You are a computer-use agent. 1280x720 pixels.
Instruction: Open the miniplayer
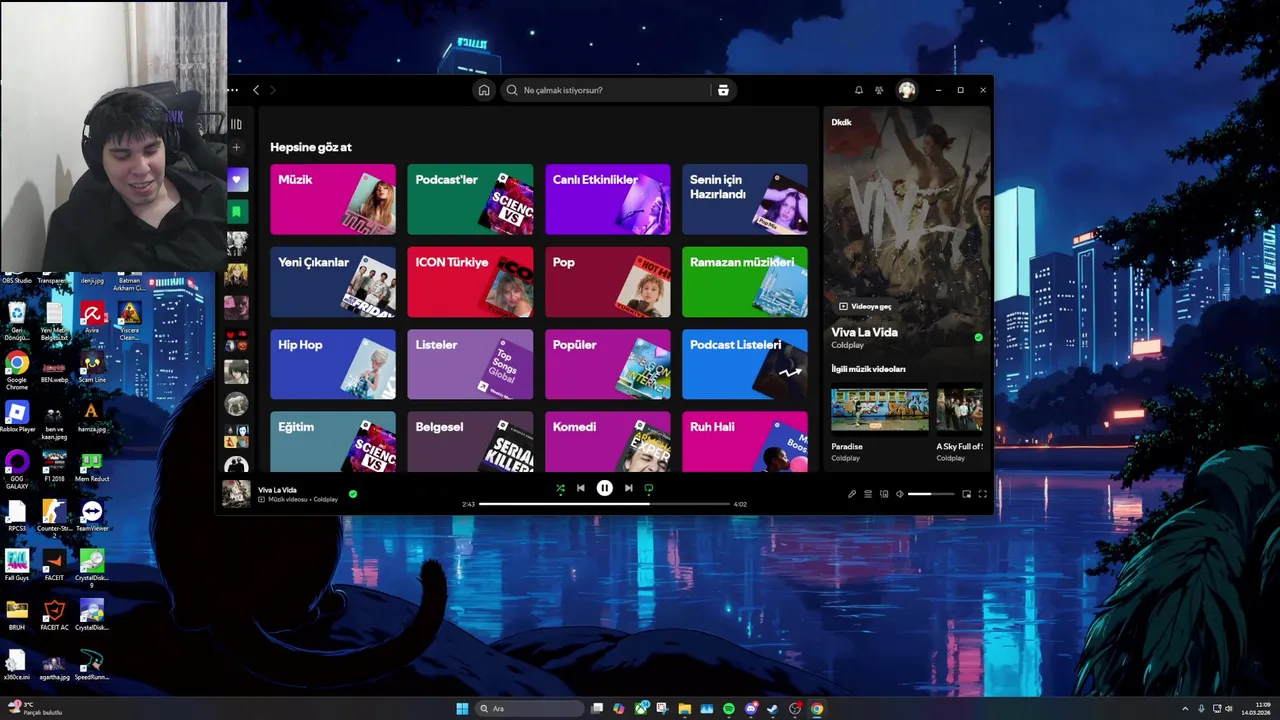(x=966, y=494)
